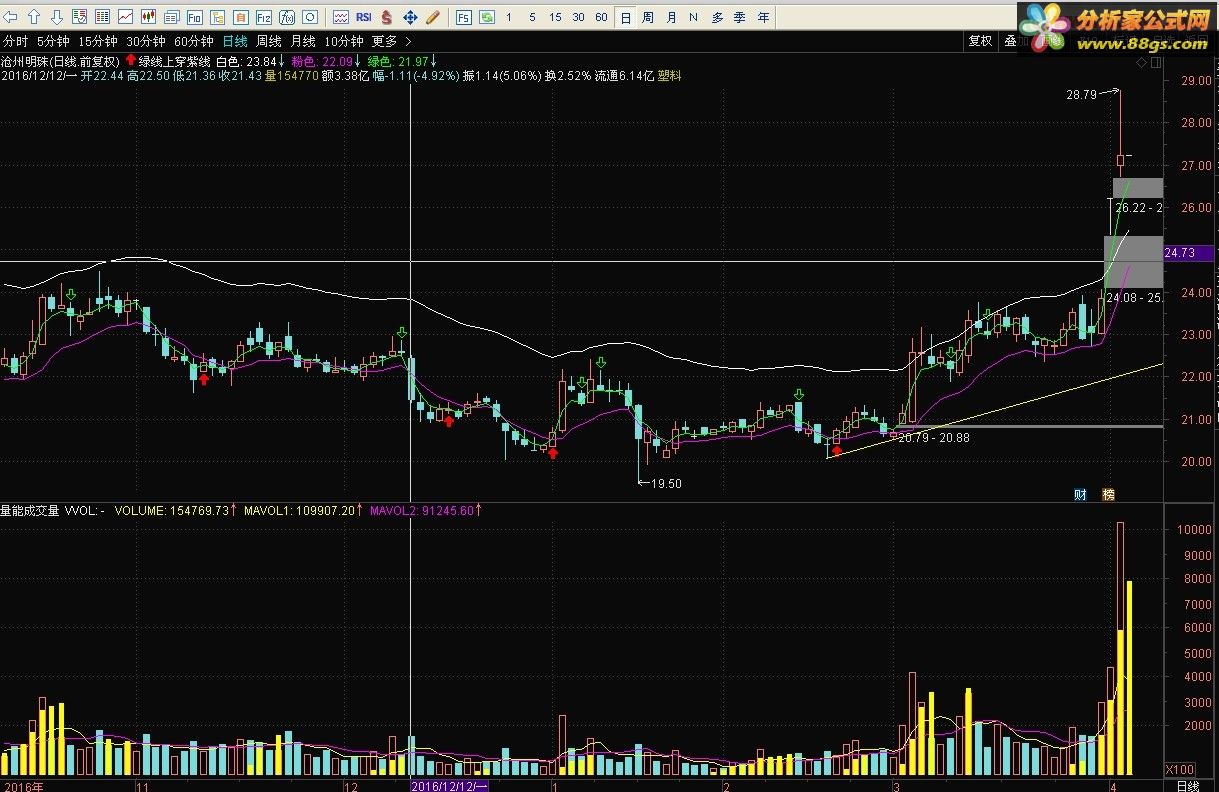Toggle the 1-minute period button
The width and height of the screenshot is (1219, 792).
click(509, 17)
